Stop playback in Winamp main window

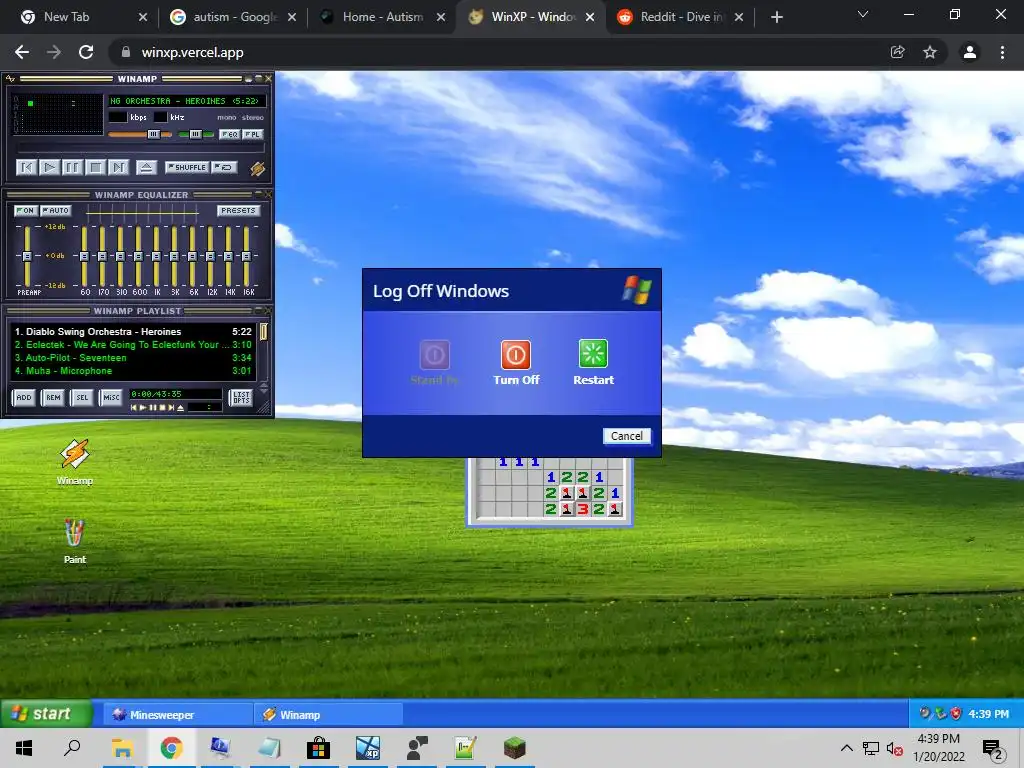(95, 168)
